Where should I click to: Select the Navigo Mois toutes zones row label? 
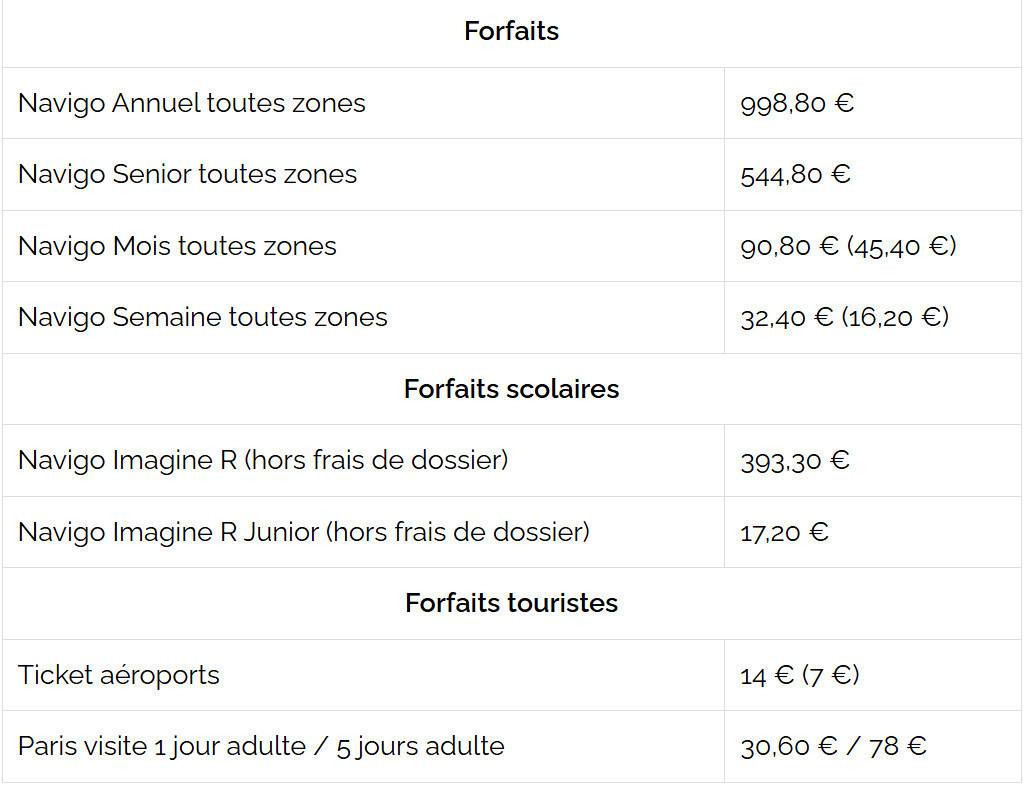pos(177,246)
